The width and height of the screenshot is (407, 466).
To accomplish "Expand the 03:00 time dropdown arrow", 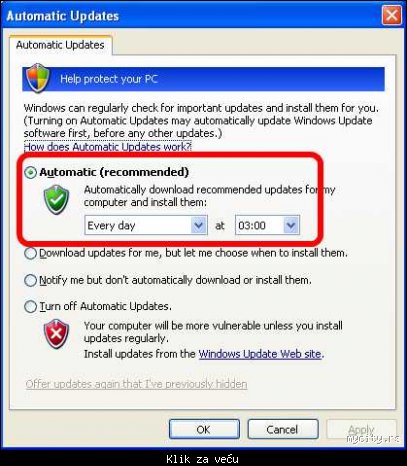I will 291,225.
